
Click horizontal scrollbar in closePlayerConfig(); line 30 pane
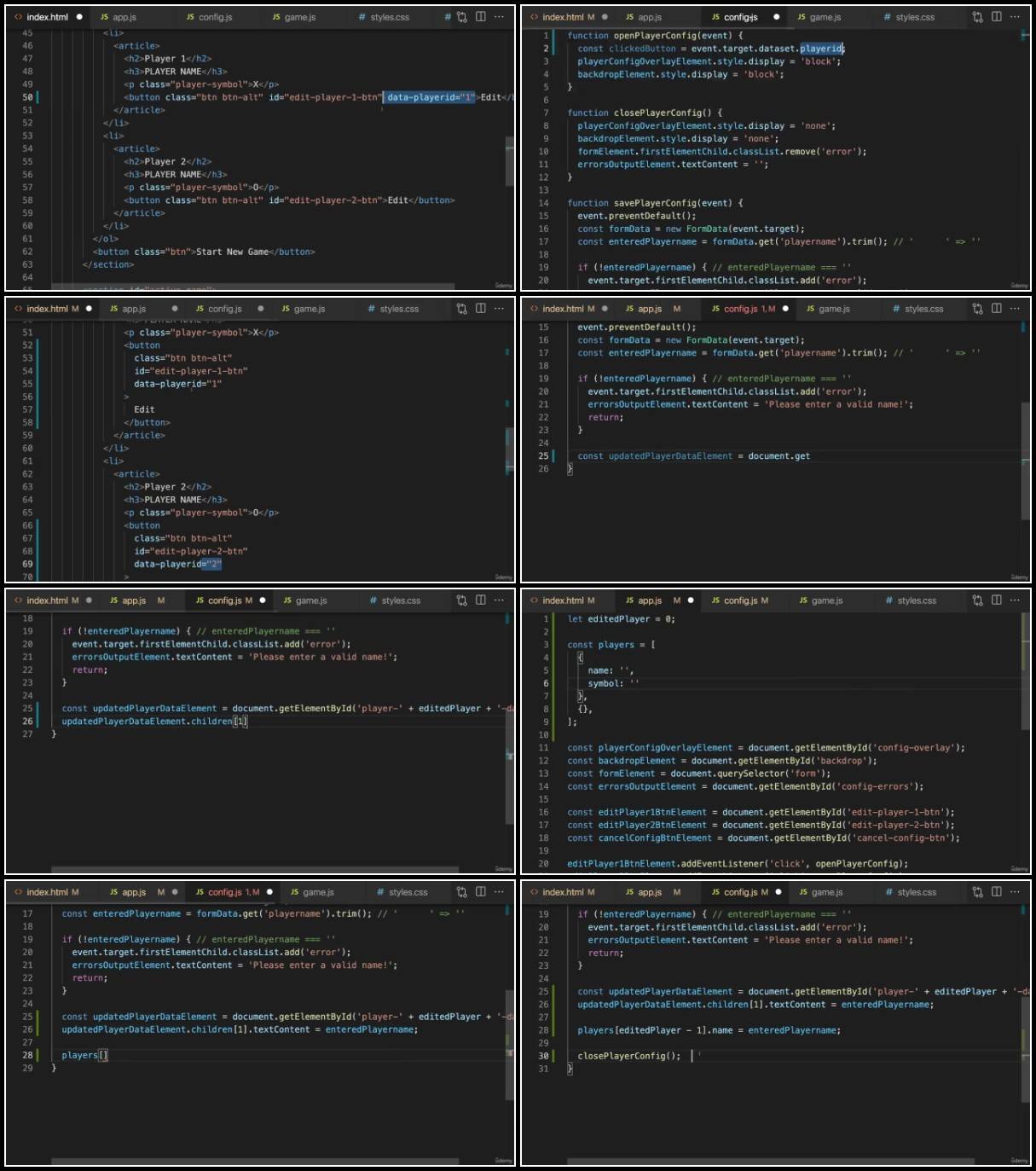coord(771,1162)
